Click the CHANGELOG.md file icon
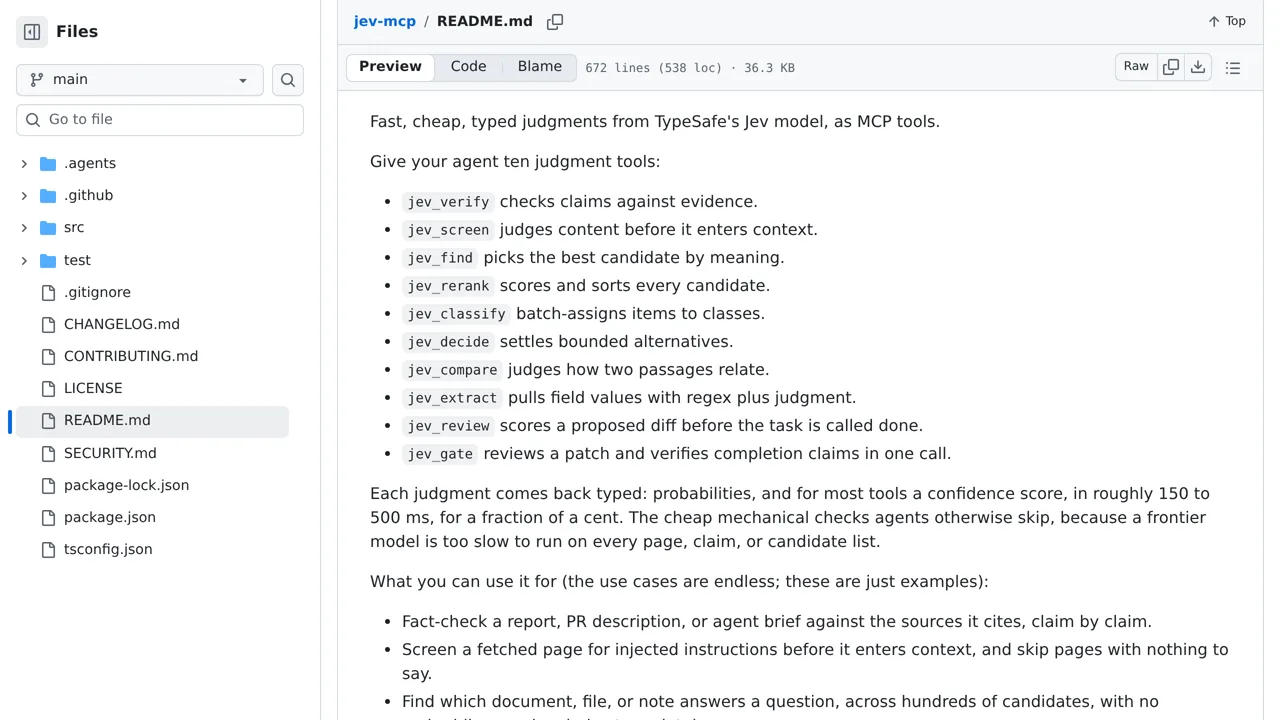 tap(48, 325)
